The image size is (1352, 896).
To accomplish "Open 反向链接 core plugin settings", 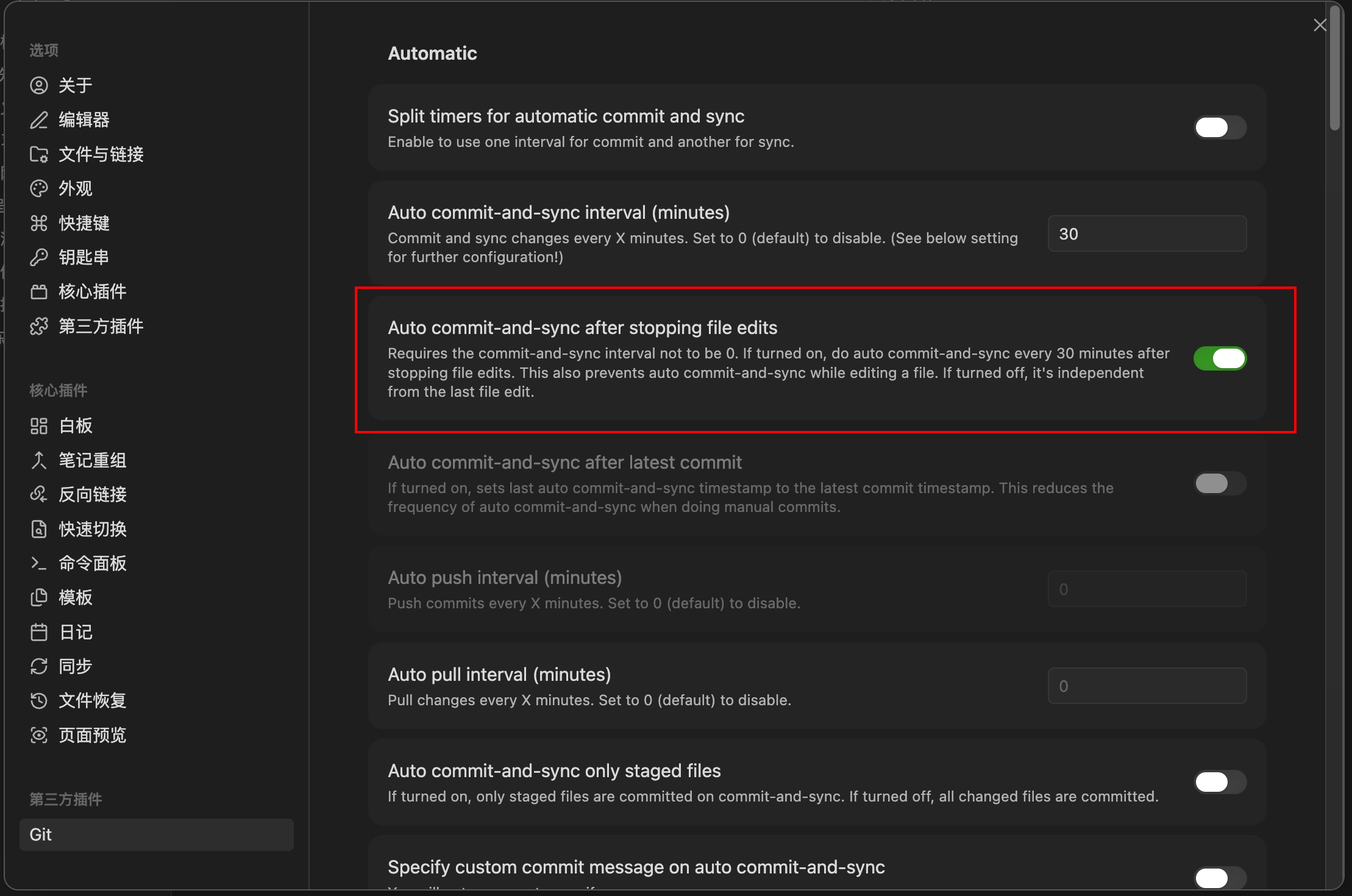I will [x=157, y=494].
